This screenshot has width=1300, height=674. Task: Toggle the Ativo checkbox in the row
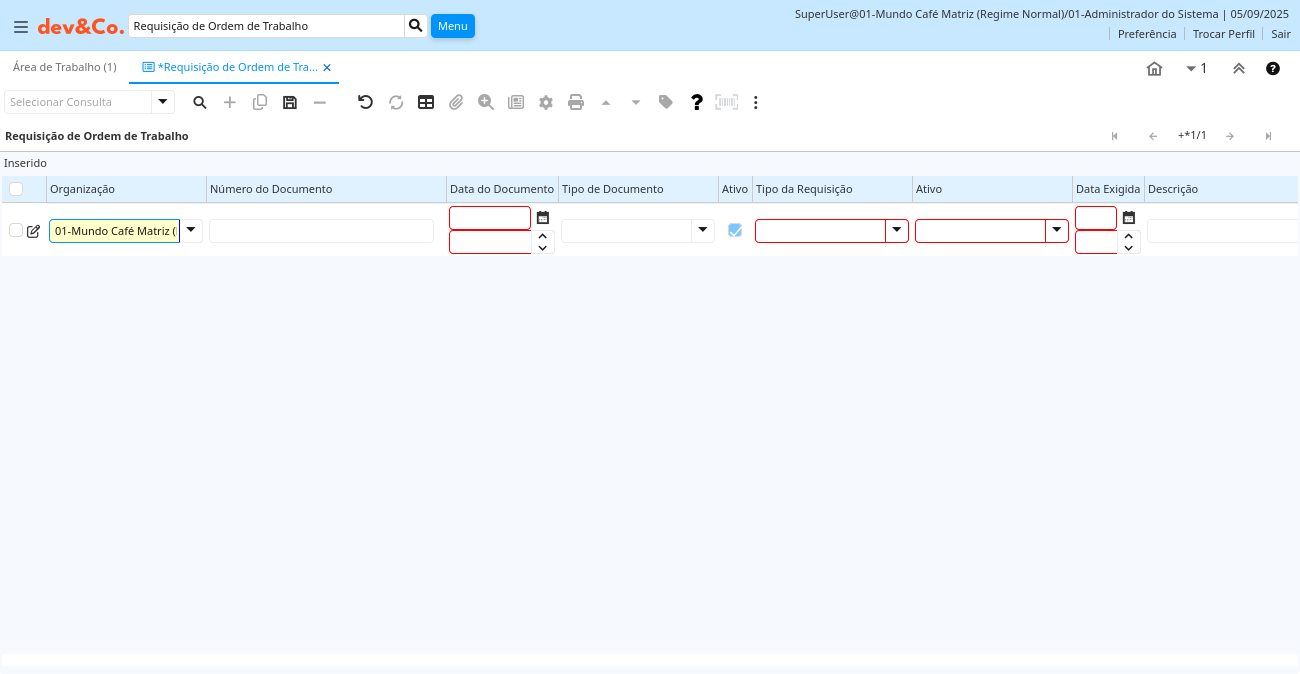pyautogui.click(x=735, y=230)
